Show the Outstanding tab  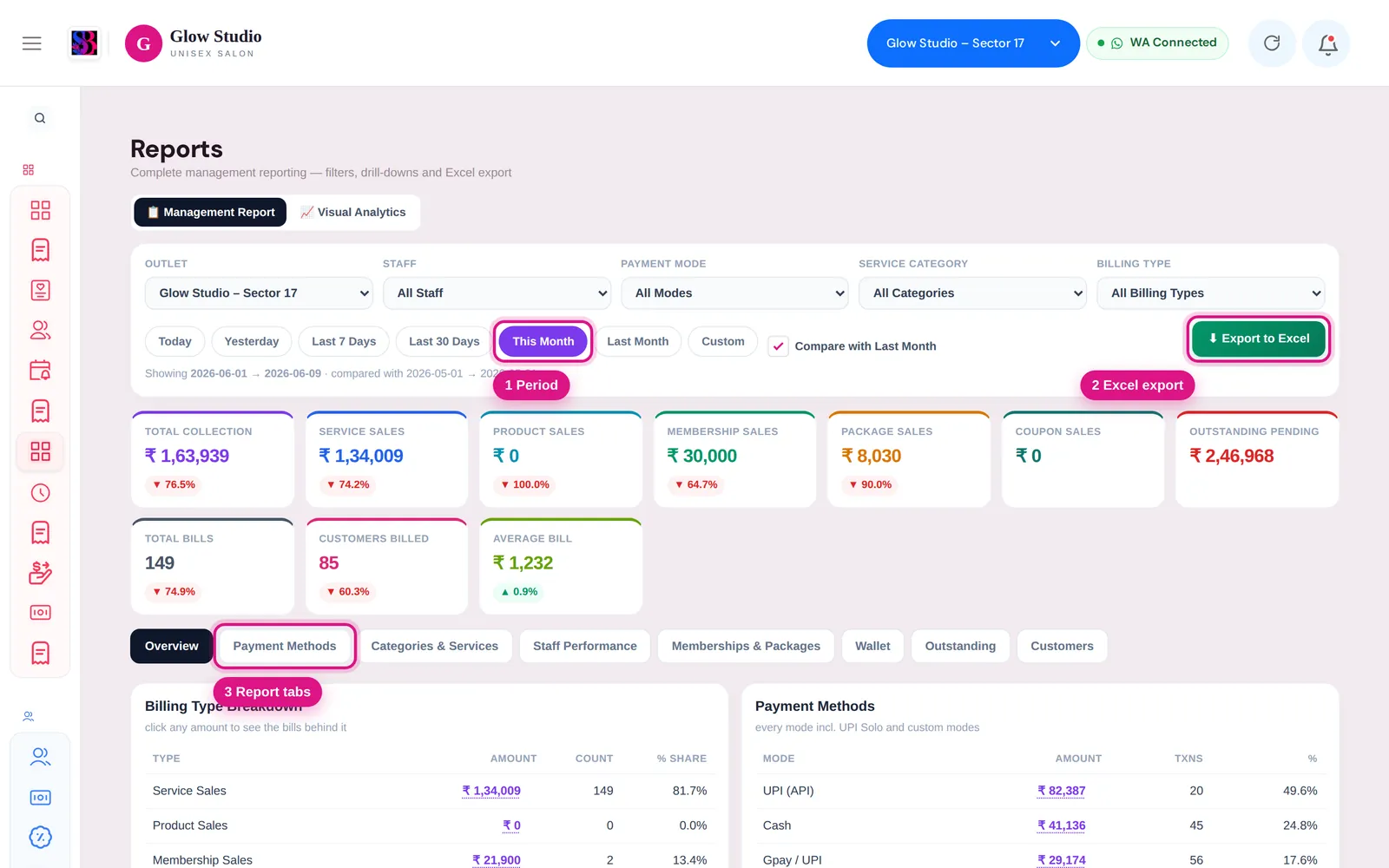pyautogui.click(x=960, y=646)
